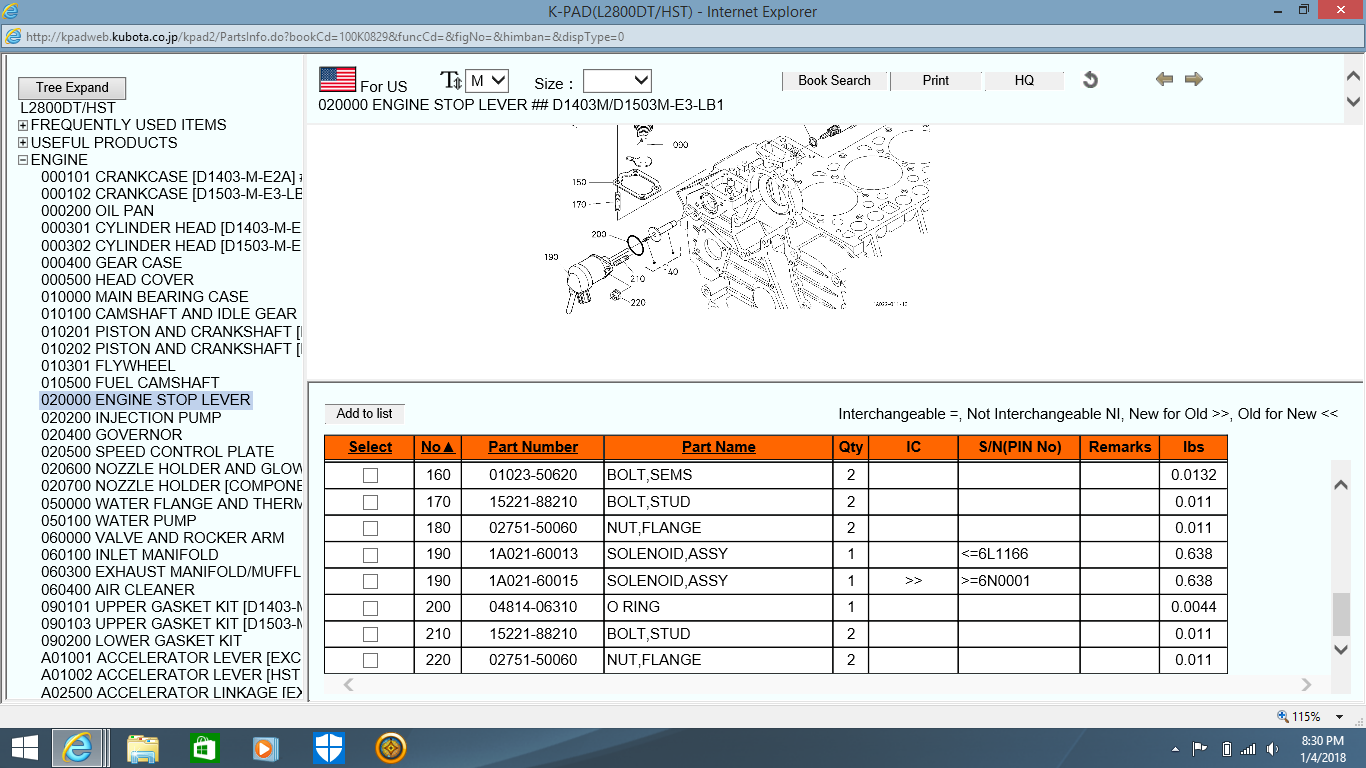Click the Tree Expand button
This screenshot has width=1366, height=768.
(73, 87)
